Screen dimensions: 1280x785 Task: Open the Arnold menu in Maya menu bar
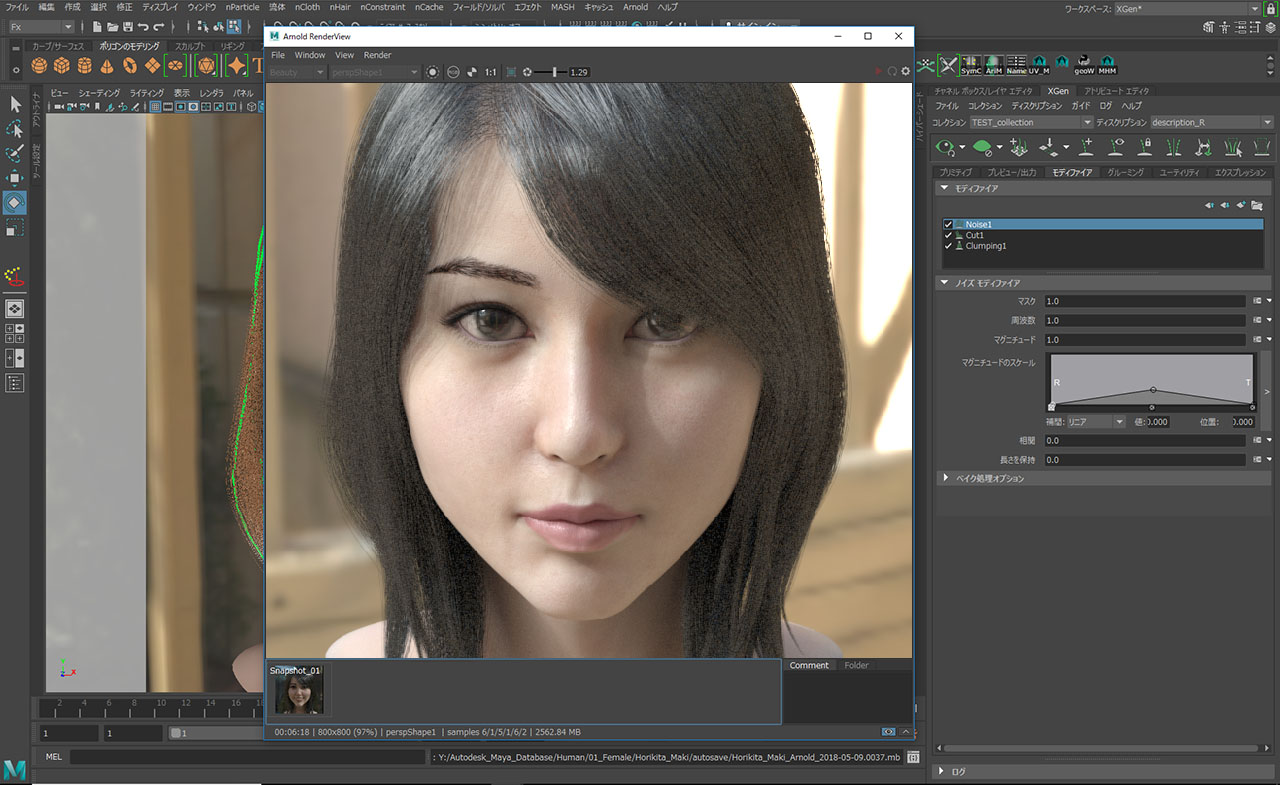(636, 7)
